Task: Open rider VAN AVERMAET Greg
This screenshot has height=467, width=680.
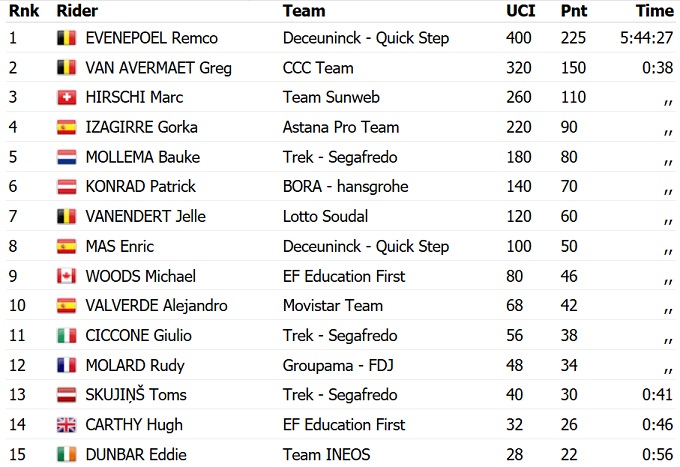Action: click(x=158, y=68)
